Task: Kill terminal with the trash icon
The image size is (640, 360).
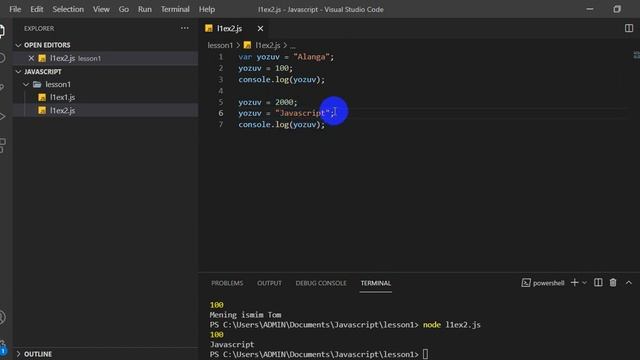Action: click(613, 282)
